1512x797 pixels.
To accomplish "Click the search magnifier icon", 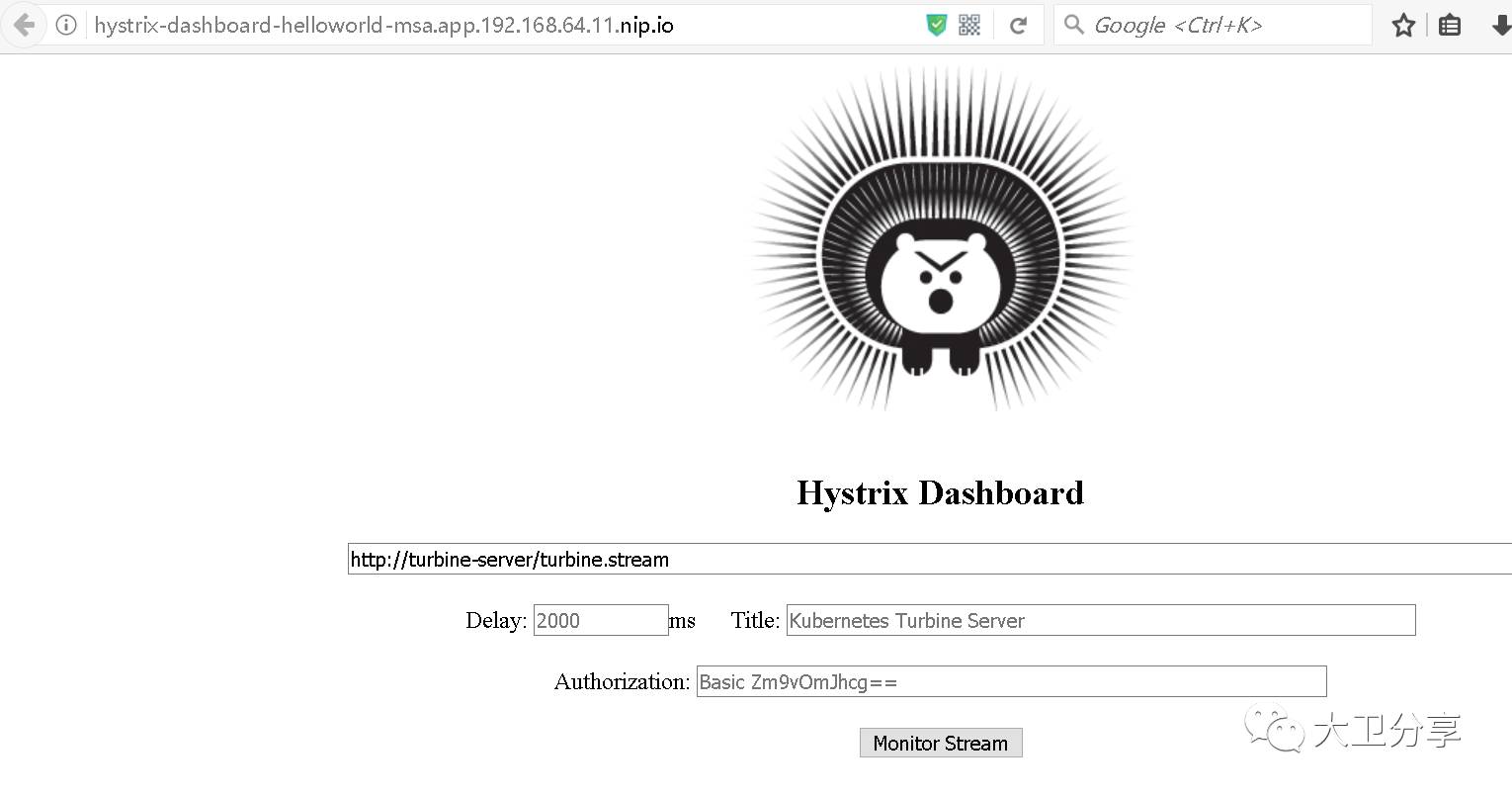I will tap(1073, 26).
